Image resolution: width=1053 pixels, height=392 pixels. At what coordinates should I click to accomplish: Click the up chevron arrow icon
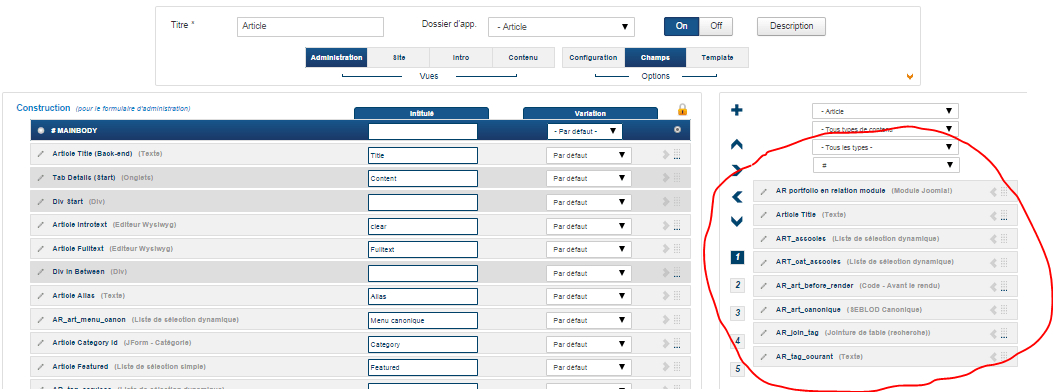[737, 144]
